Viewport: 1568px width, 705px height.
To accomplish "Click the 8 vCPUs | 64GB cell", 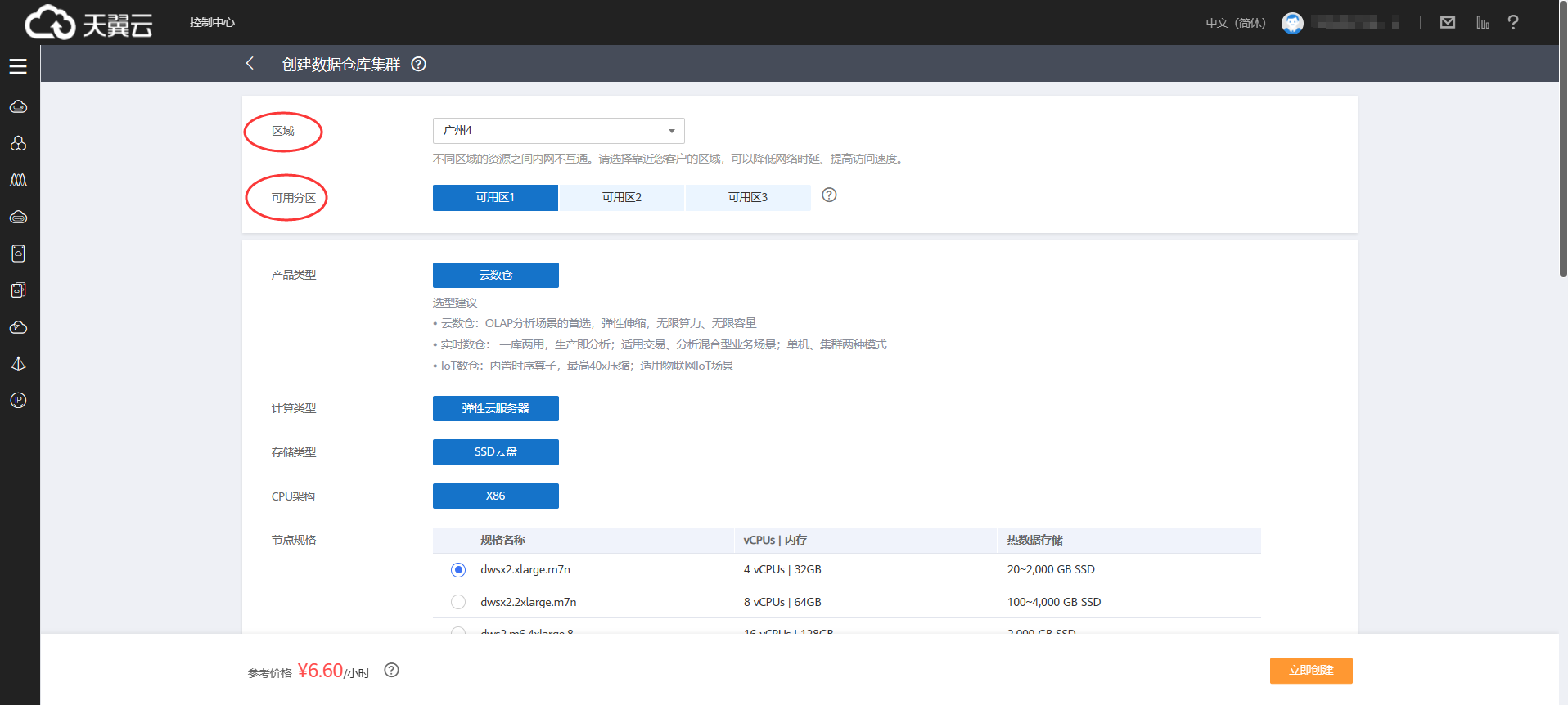I will click(x=782, y=602).
